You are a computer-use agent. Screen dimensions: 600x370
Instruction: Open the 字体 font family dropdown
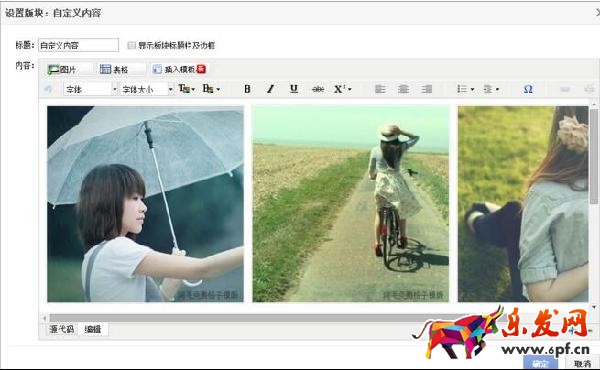click(x=90, y=89)
